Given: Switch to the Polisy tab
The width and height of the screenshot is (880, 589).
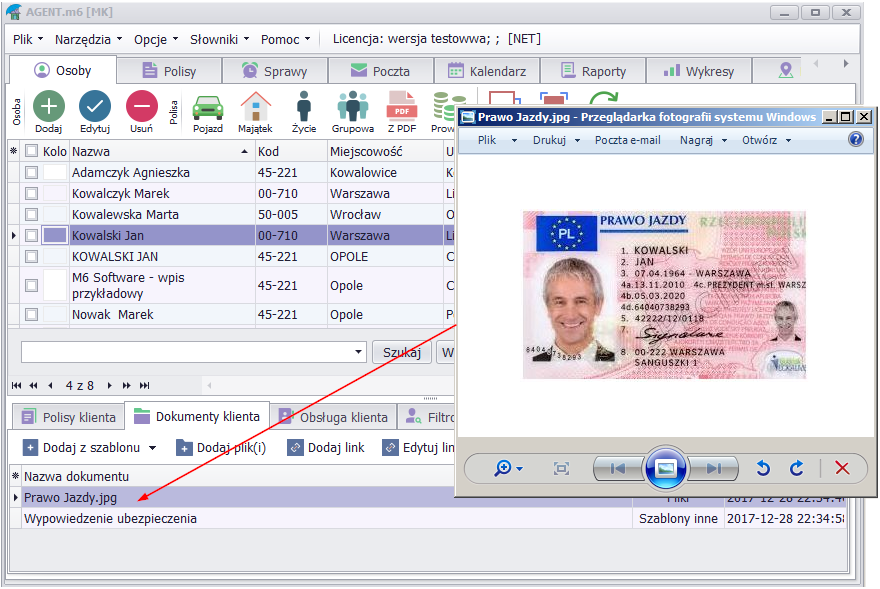Looking at the screenshot, I should (x=169, y=71).
